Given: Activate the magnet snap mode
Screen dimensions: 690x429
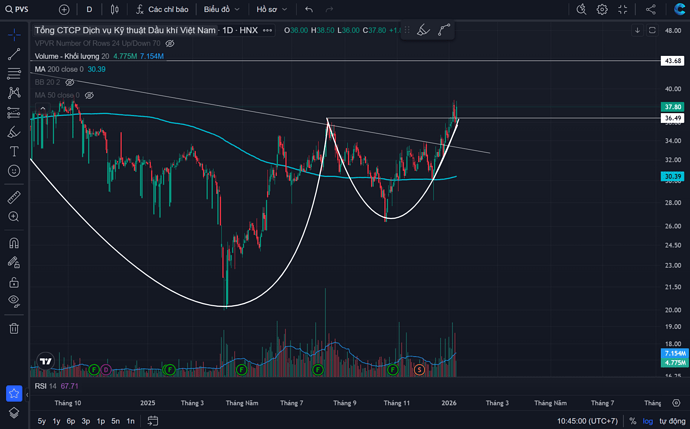Looking at the screenshot, I should point(14,242).
